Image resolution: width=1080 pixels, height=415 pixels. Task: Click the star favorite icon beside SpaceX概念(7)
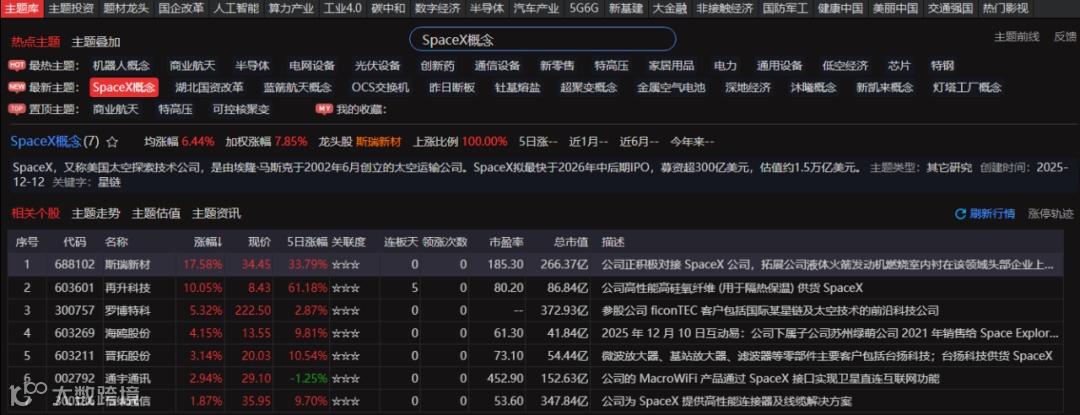tap(112, 142)
